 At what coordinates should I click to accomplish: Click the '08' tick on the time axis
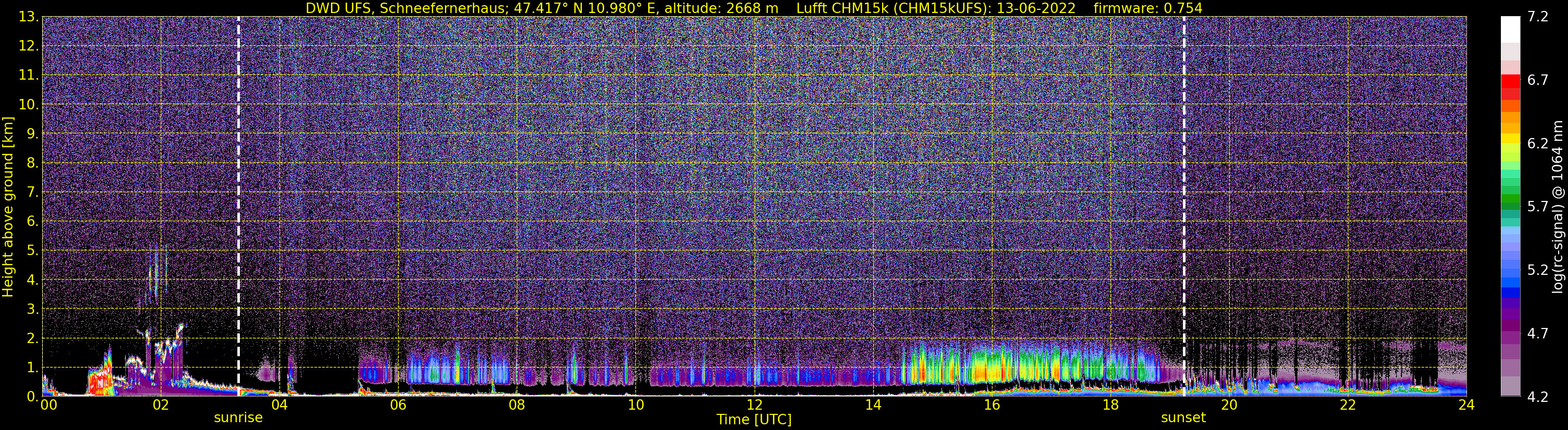tap(517, 406)
